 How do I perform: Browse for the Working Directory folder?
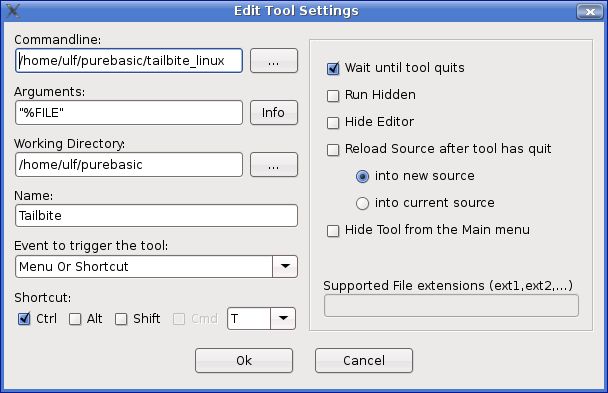[x=274, y=165]
